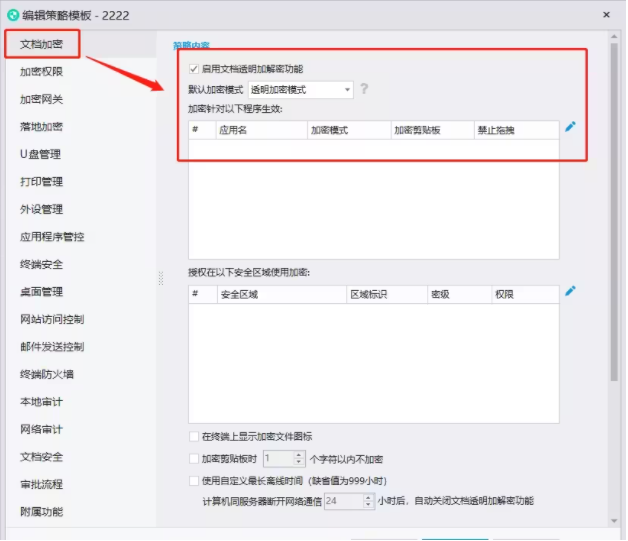Click the 密级 column header
Image resolution: width=628 pixels, height=541 pixels.
click(x=460, y=295)
